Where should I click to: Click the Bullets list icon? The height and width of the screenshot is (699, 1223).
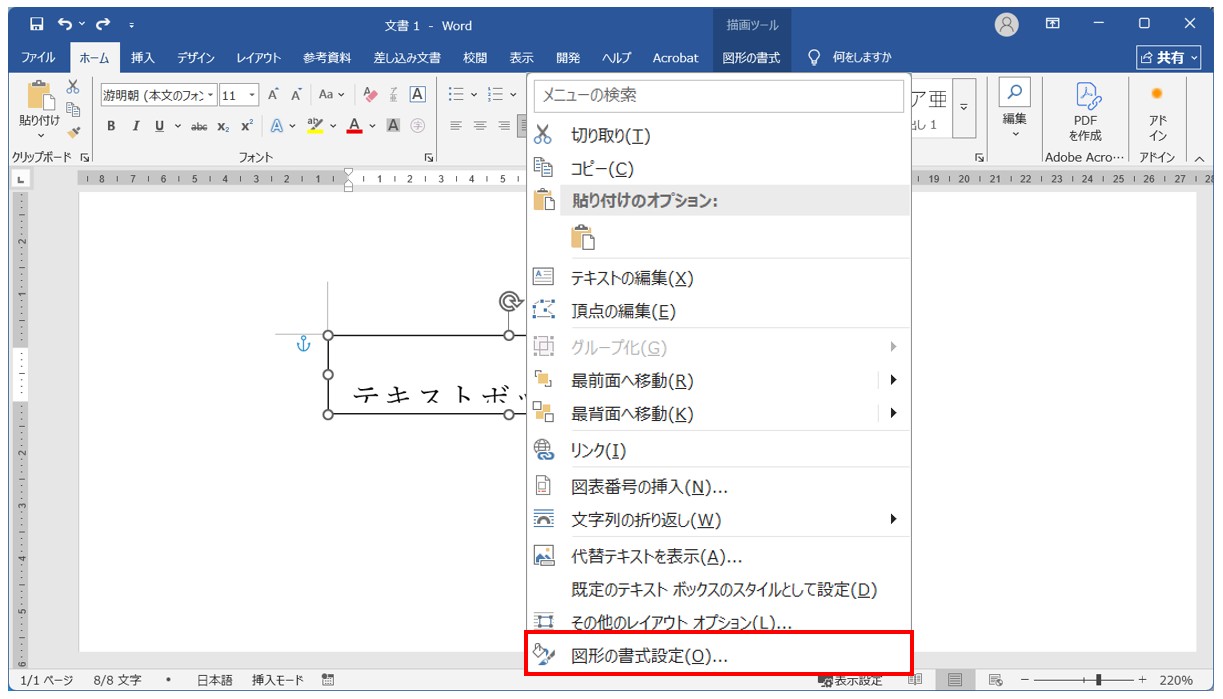click(456, 95)
